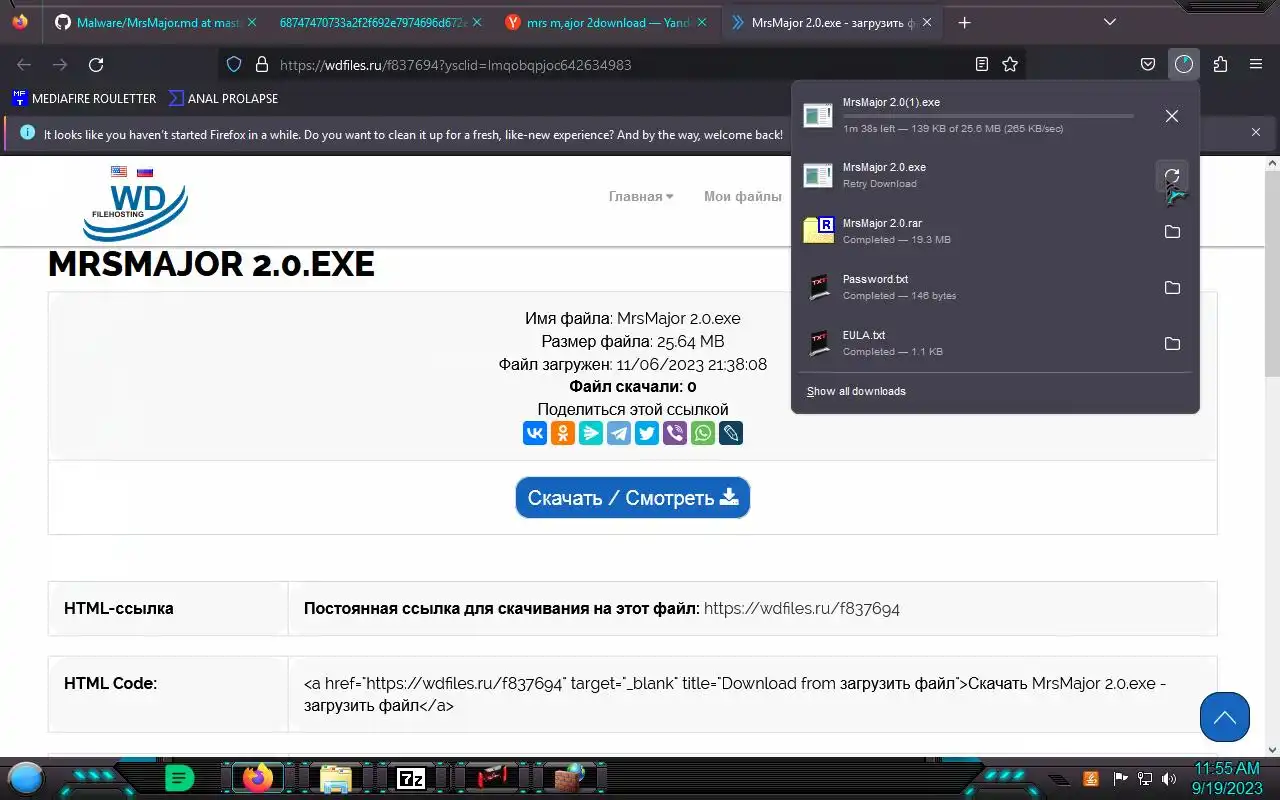The width and height of the screenshot is (1280, 800).
Task: Go forward one page
Action: point(60,64)
